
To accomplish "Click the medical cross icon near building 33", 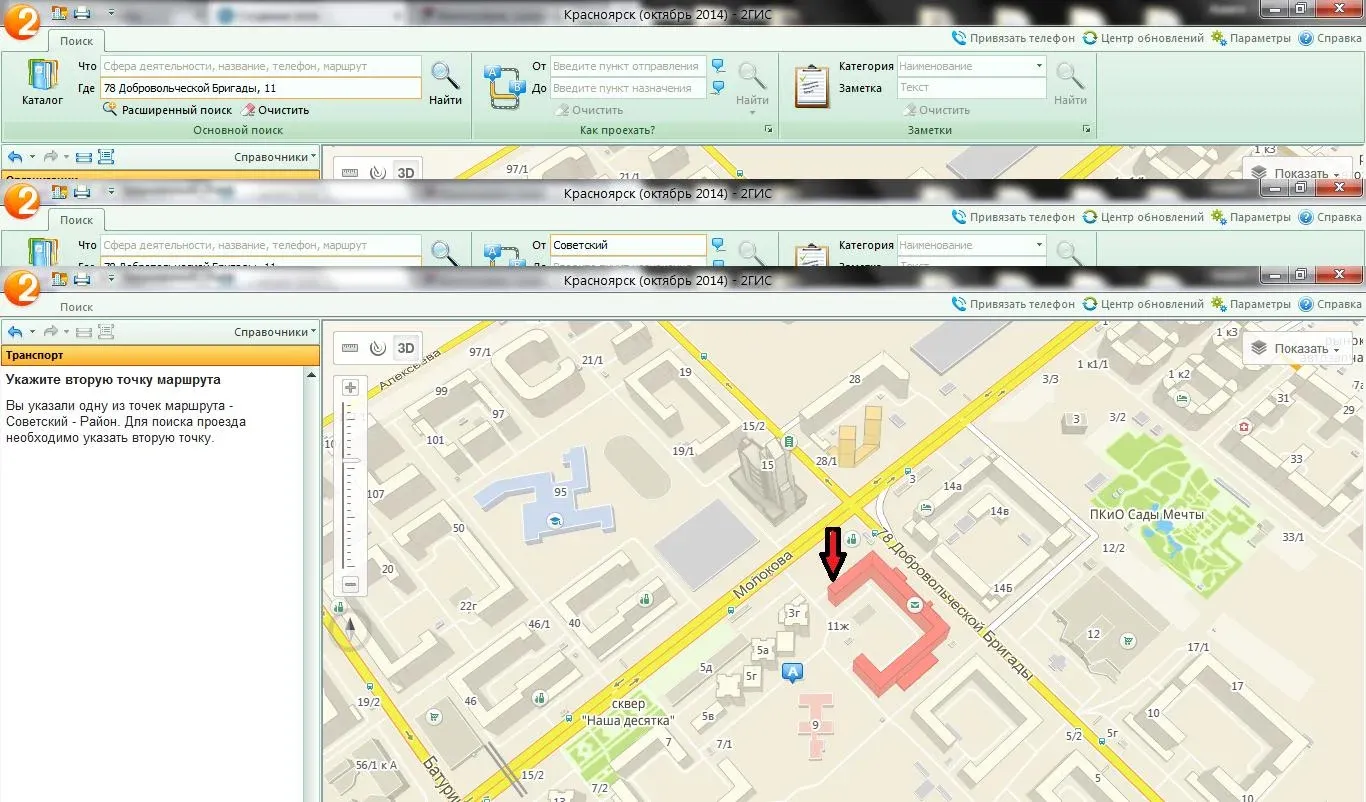I will point(1244,427).
